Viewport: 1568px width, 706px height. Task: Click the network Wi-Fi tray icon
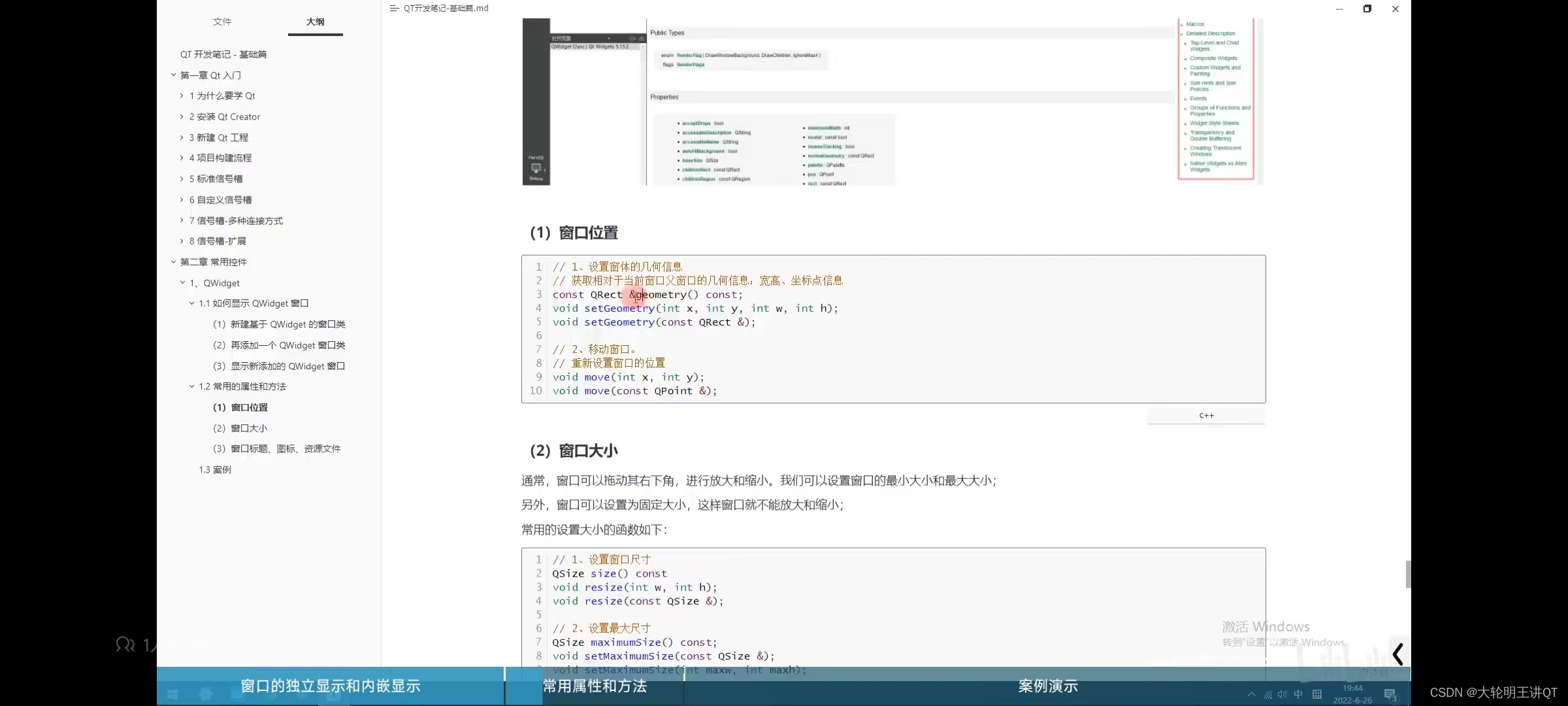point(1267,695)
